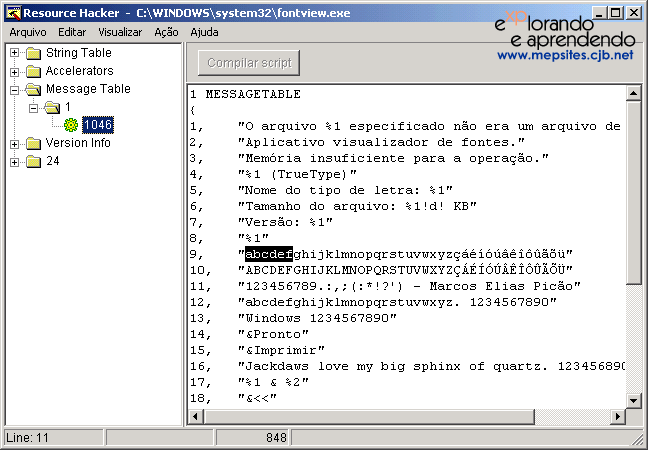
Task: Click the folder icon labeled 24
Action: 34,161
